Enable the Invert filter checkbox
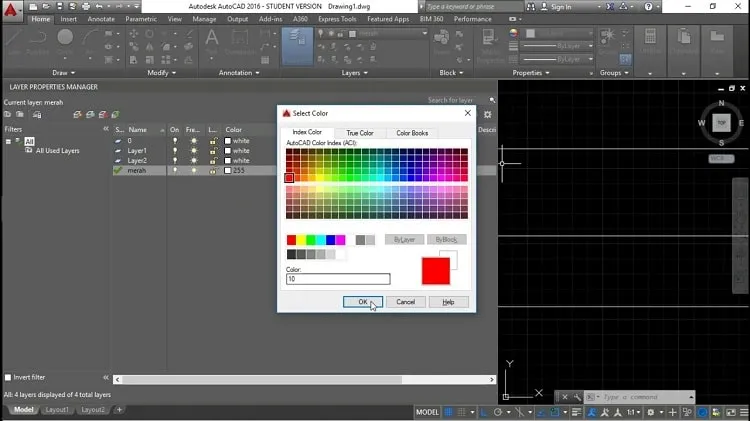 pyautogui.click(x=8, y=377)
